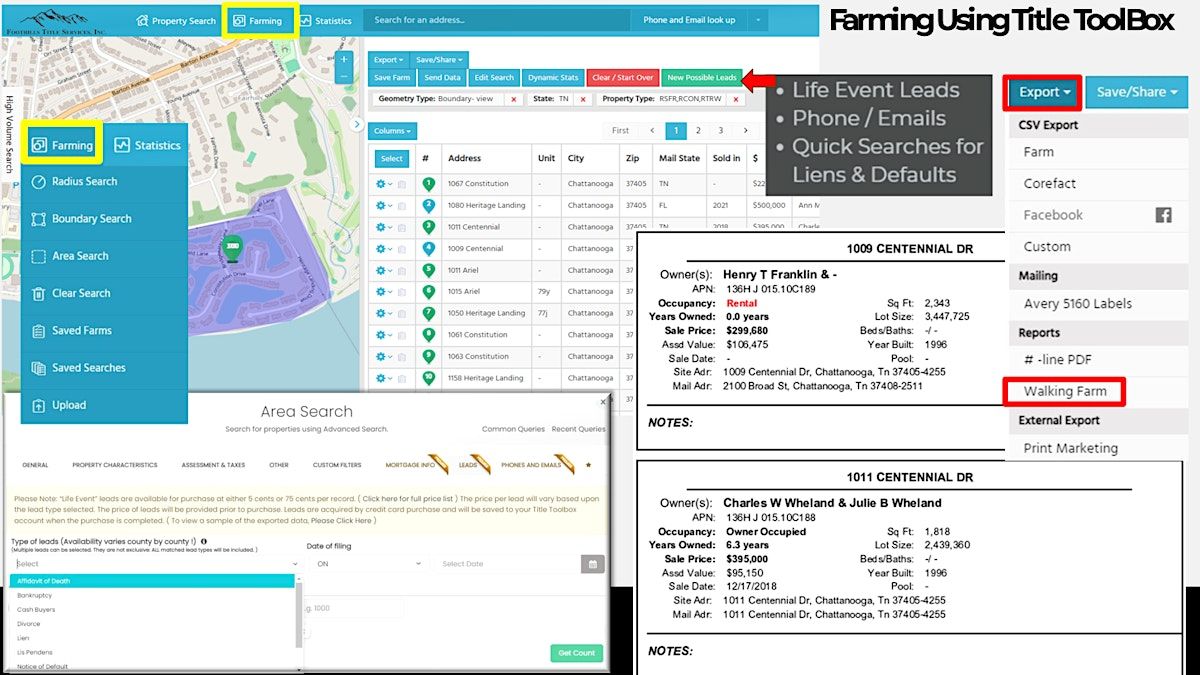Tick checkbox for 1009 Centennial row
This screenshot has height=675, width=1200.
(402, 249)
